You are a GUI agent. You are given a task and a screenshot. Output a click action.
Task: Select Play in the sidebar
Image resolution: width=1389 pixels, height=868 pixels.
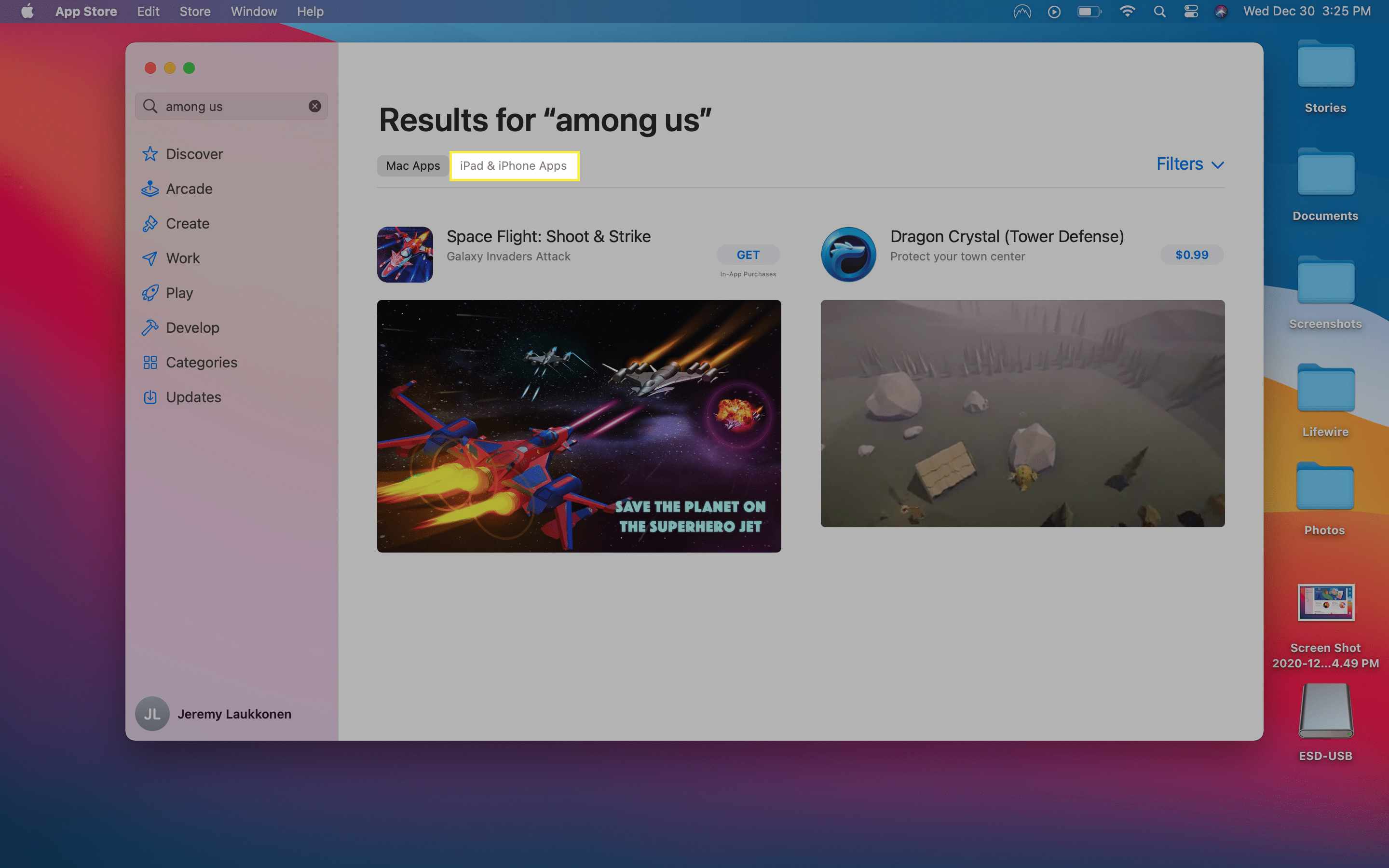click(168, 293)
